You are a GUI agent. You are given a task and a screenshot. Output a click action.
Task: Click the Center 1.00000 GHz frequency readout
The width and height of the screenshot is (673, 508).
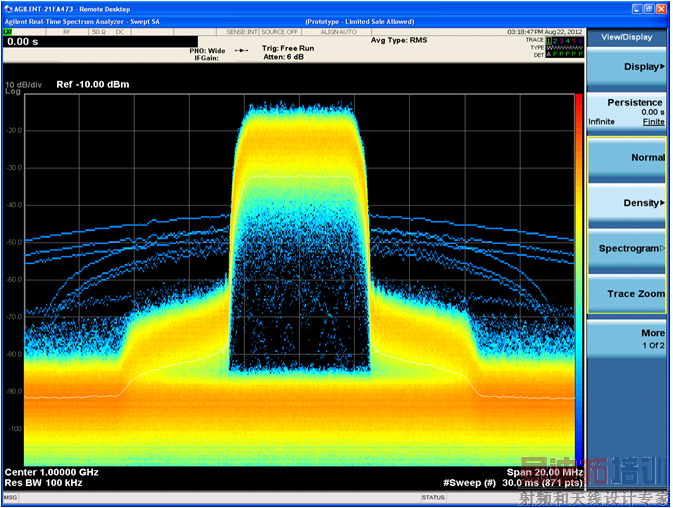coord(52,471)
